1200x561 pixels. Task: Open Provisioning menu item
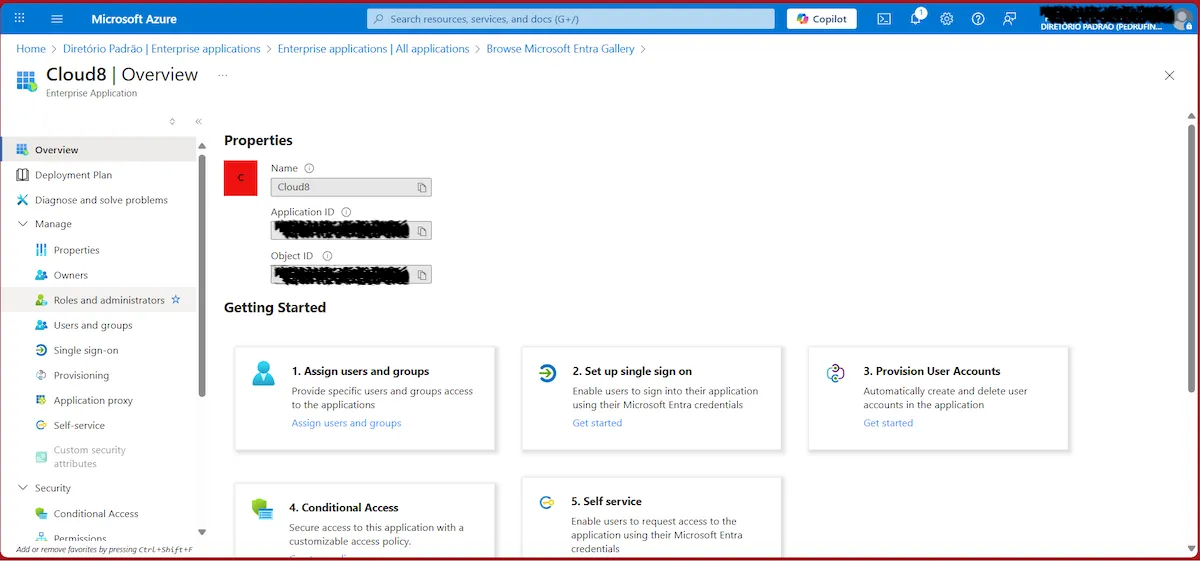81,375
